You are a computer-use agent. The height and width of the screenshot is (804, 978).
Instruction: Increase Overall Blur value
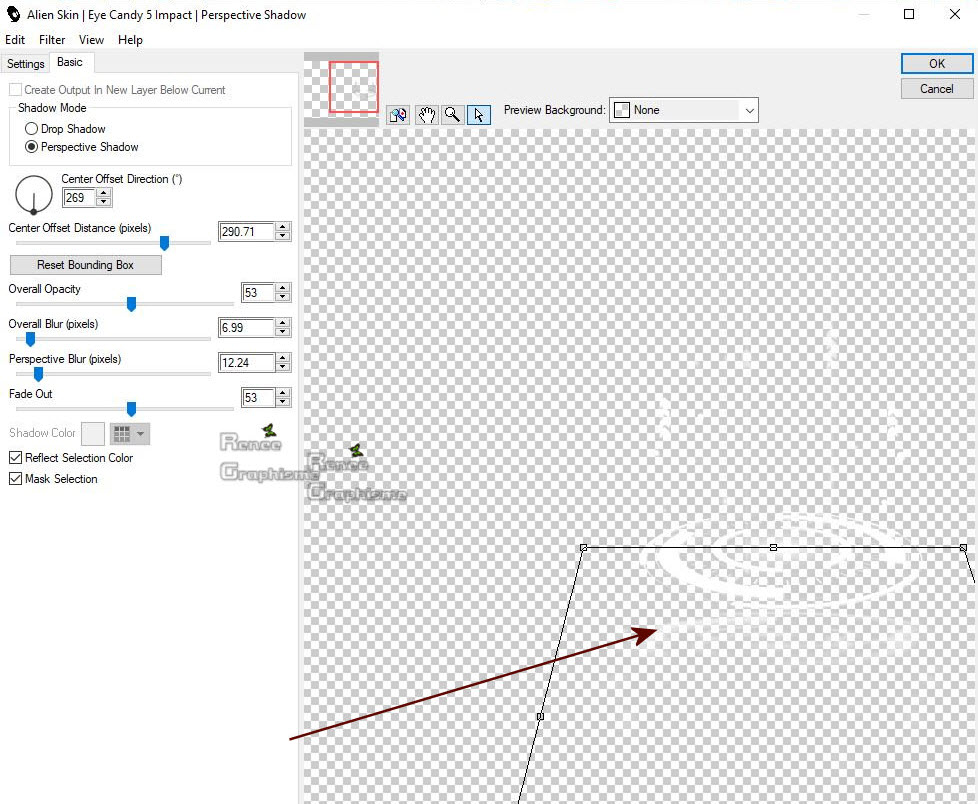283,323
